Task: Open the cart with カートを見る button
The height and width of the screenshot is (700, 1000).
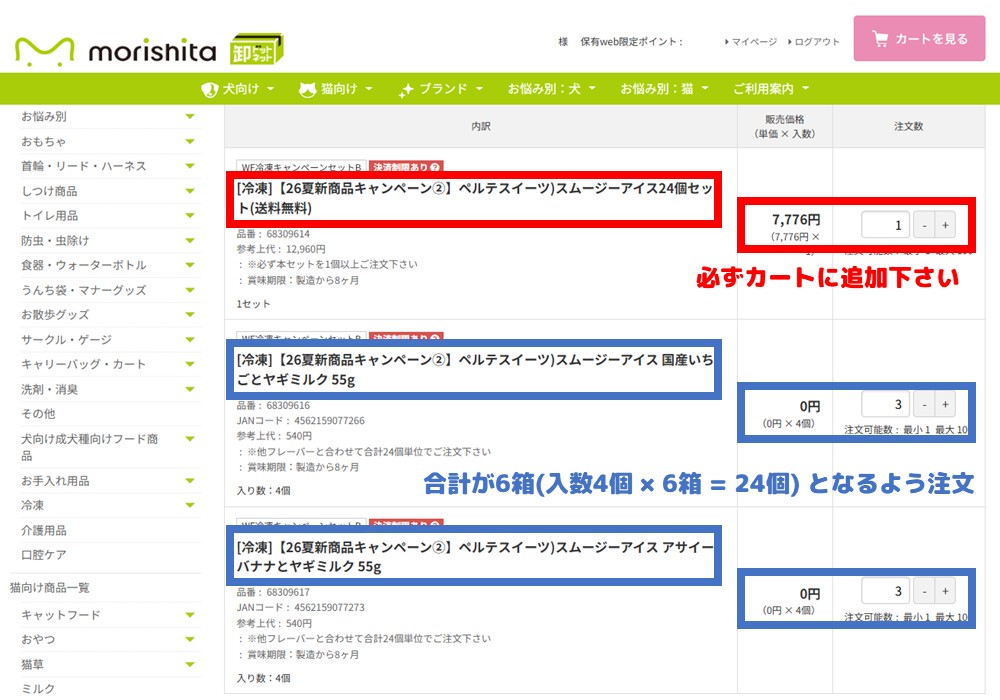Action: [919, 39]
